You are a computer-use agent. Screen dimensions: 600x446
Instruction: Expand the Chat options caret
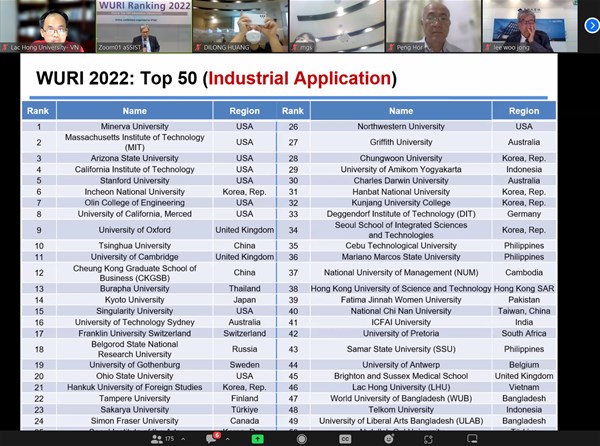point(230,439)
